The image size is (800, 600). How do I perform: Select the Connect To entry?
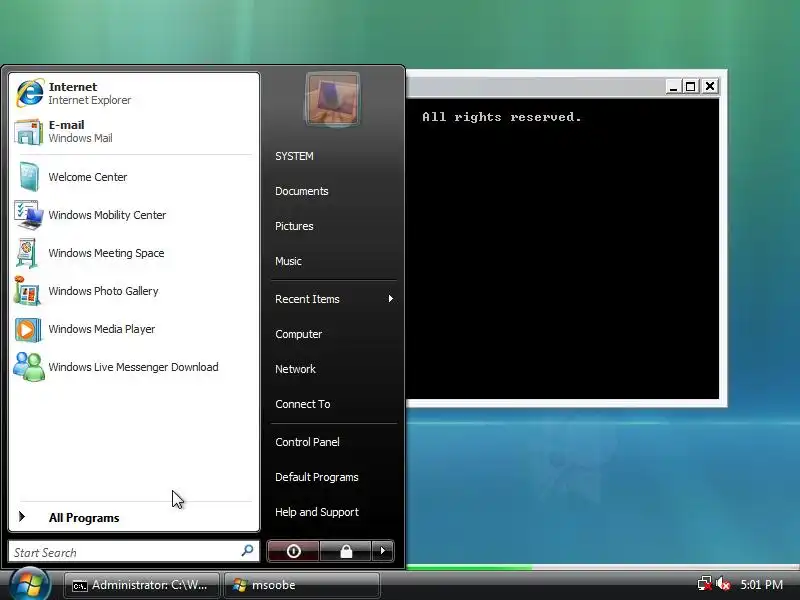tap(303, 404)
